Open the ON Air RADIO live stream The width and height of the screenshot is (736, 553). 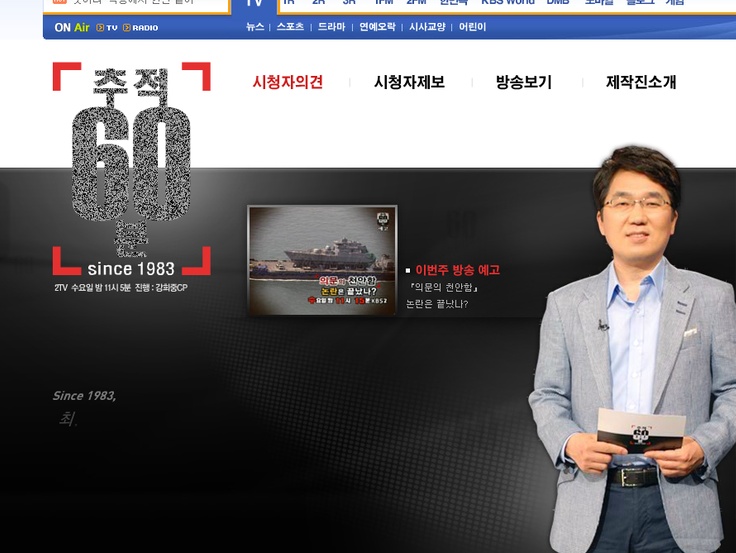tap(140, 28)
